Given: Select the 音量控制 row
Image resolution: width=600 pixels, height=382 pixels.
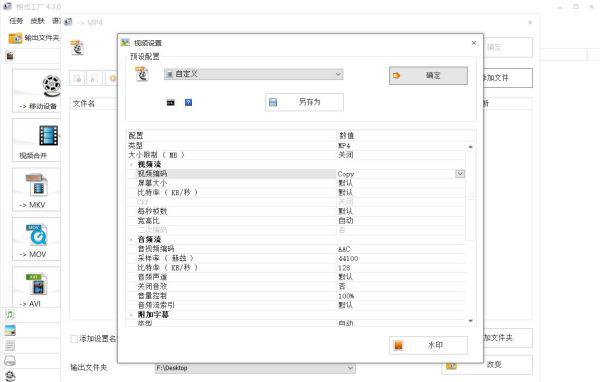Looking at the screenshot, I should point(296,296).
